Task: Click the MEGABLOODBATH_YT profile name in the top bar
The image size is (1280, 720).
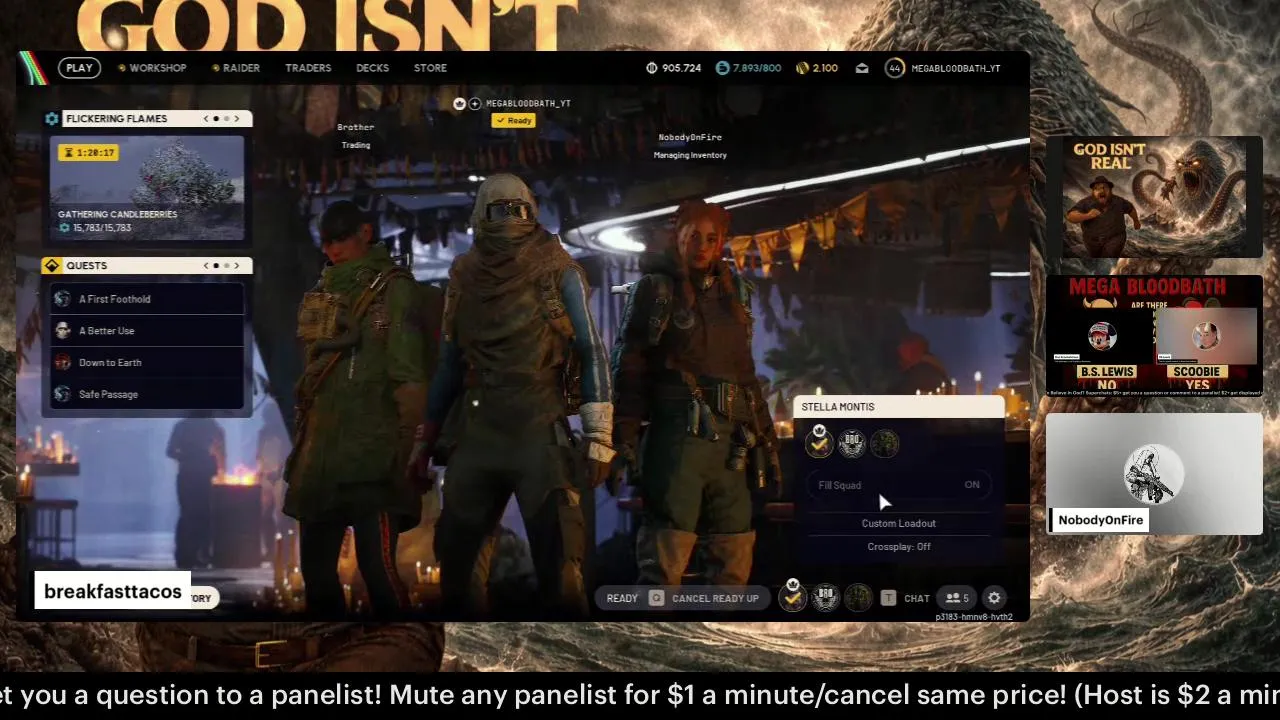Action: click(955, 68)
